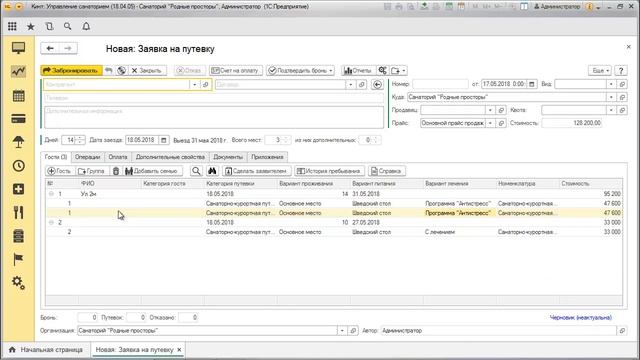
Task: Open the gears administration section in sidebar
Action: [18, 282]
